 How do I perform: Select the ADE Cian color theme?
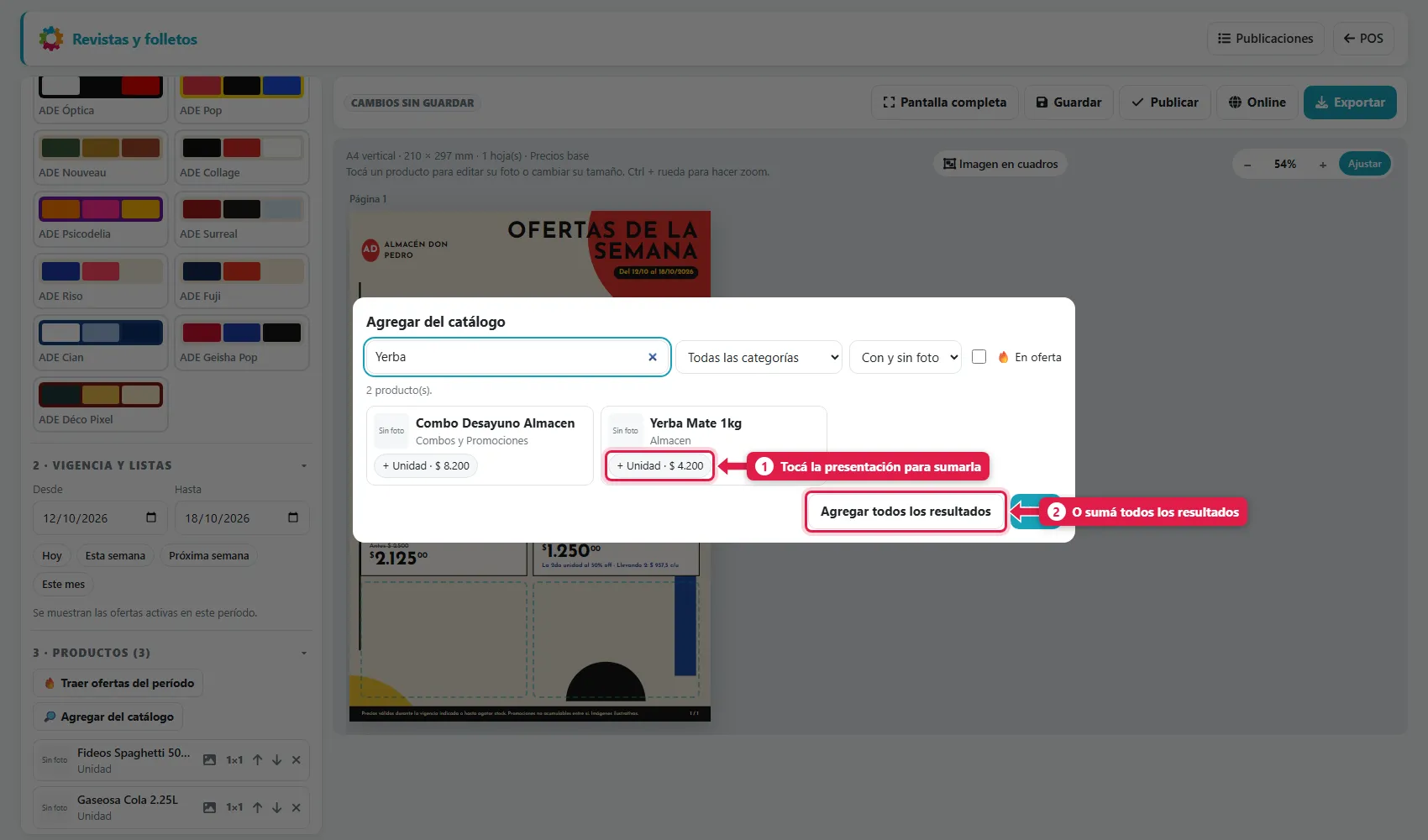tap(101, 343)
